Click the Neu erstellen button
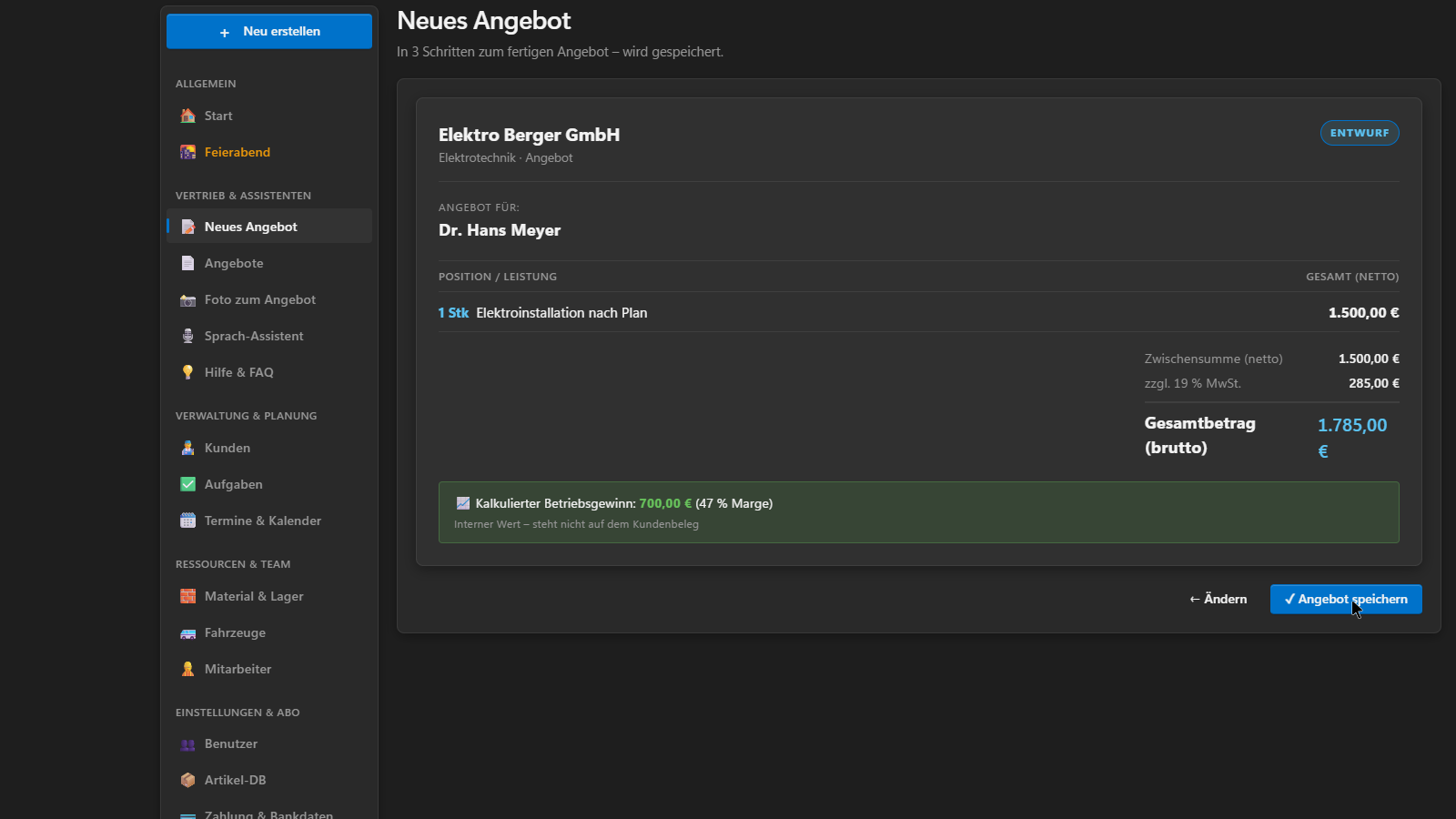This screenshot has width=1456, height=819. point(269,31)
